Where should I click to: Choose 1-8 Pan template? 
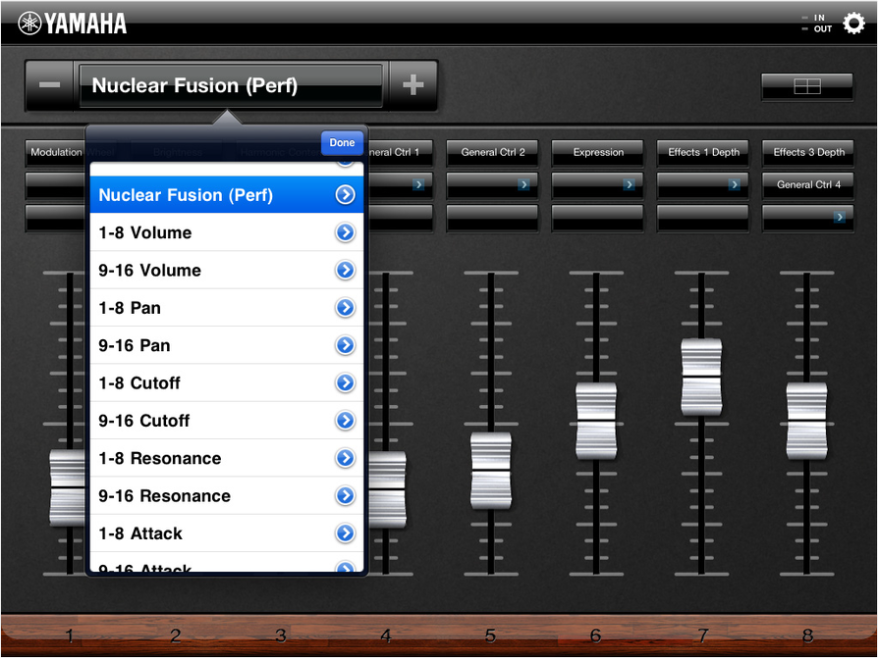coord(227,307)
